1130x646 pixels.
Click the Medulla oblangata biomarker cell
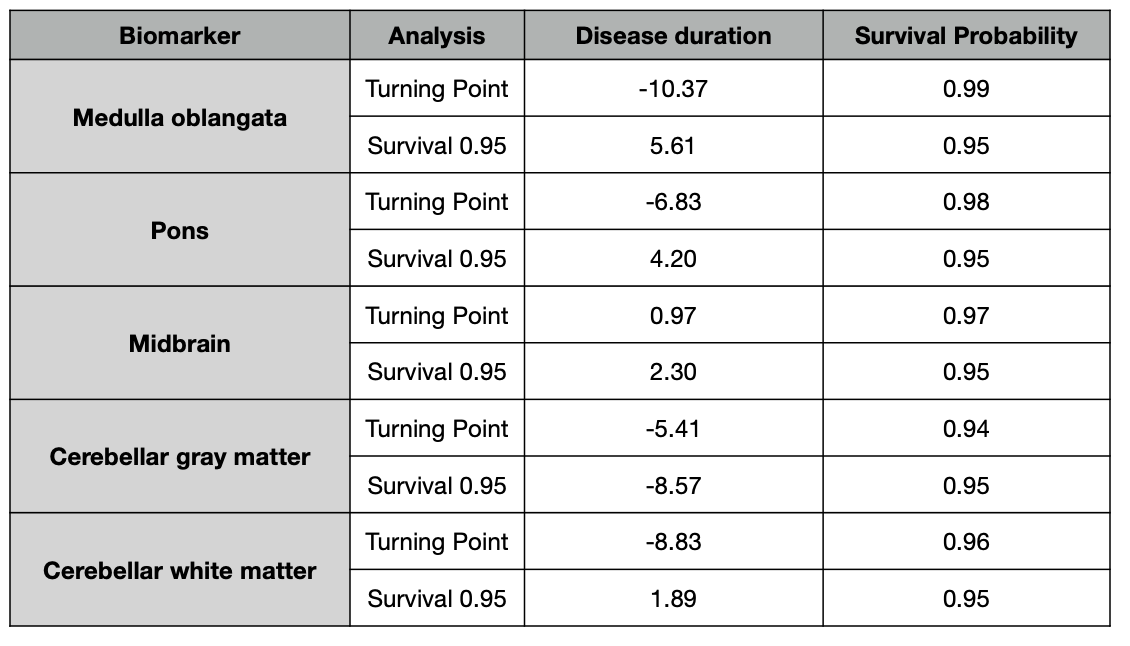point(180,117)
